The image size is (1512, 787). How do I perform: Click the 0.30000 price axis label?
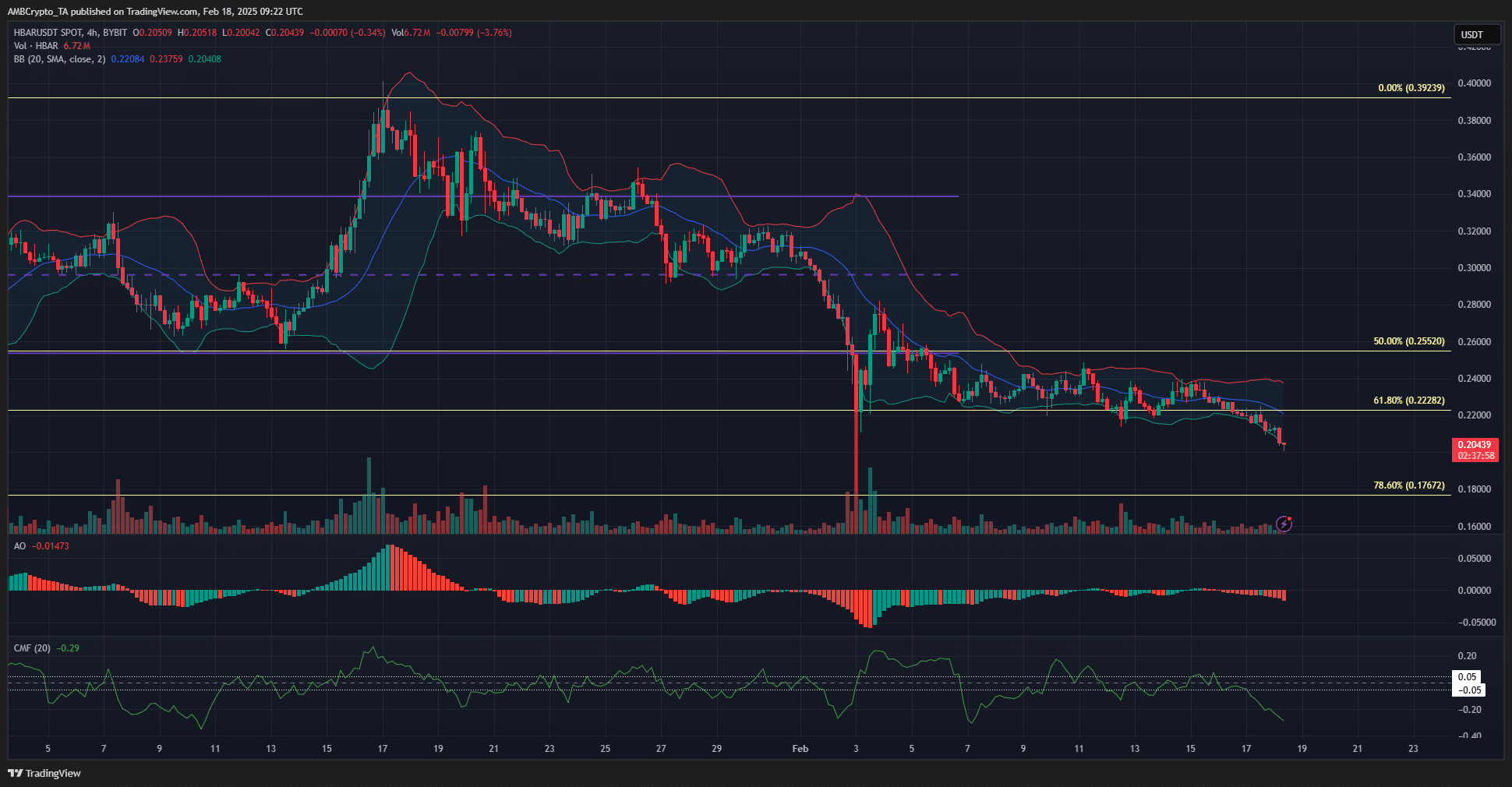tap(1474, 268)
